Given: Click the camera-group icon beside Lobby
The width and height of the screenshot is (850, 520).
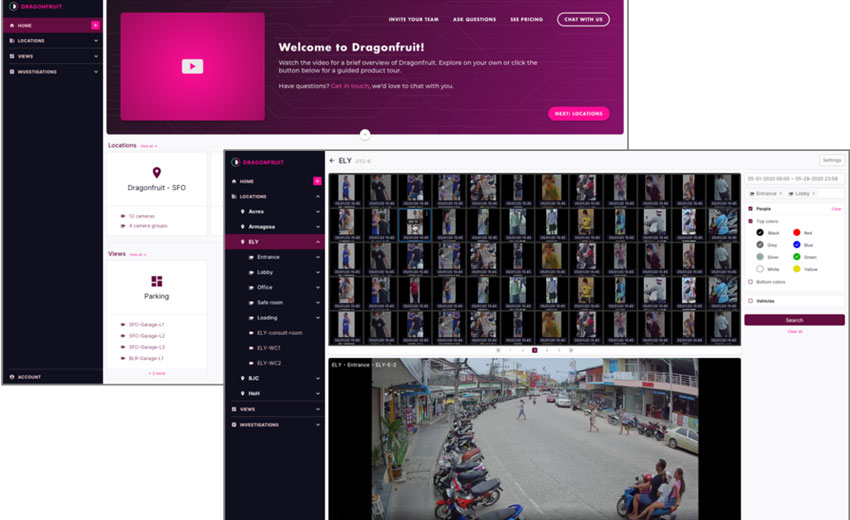Looking at the screenshot, I should [251, 272].
